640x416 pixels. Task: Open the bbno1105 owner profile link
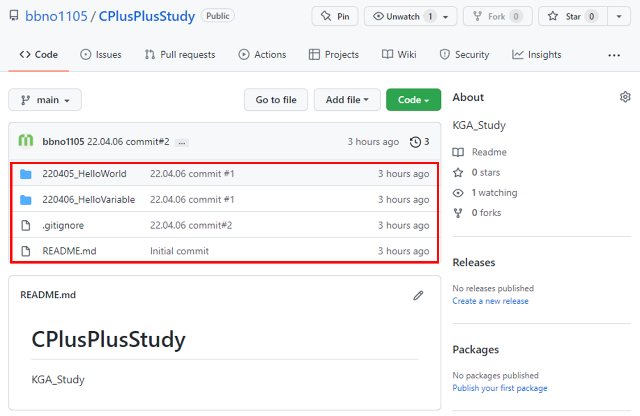[x=56, y=16]
